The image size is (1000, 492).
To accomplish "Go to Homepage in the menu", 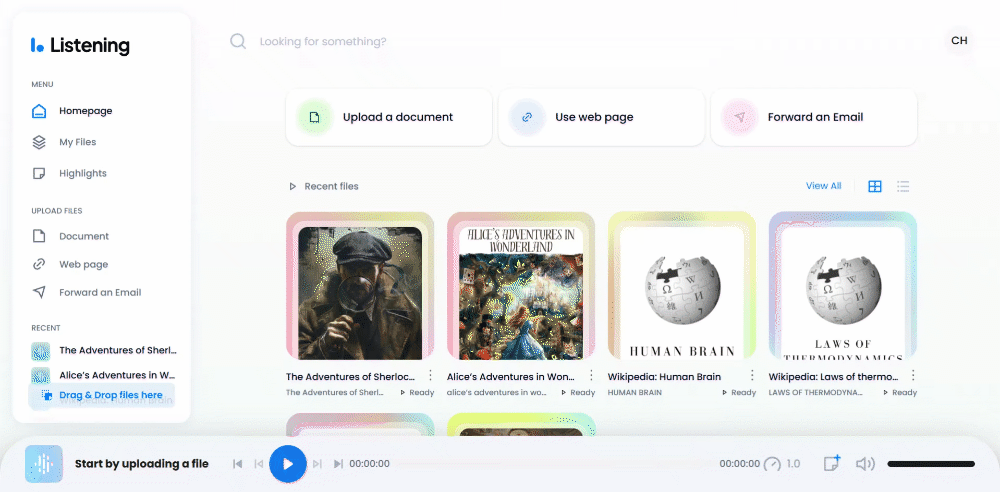I will coord(85,110).
